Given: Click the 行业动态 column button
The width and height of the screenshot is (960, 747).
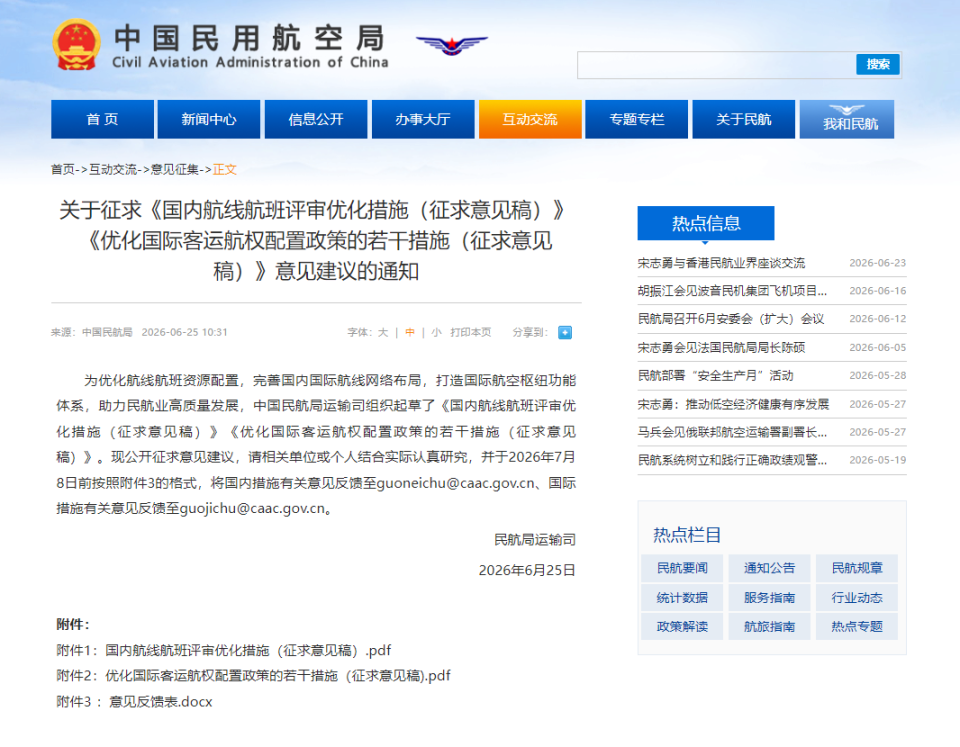Looking at the screenshot, I should click(x=857, y=598).
